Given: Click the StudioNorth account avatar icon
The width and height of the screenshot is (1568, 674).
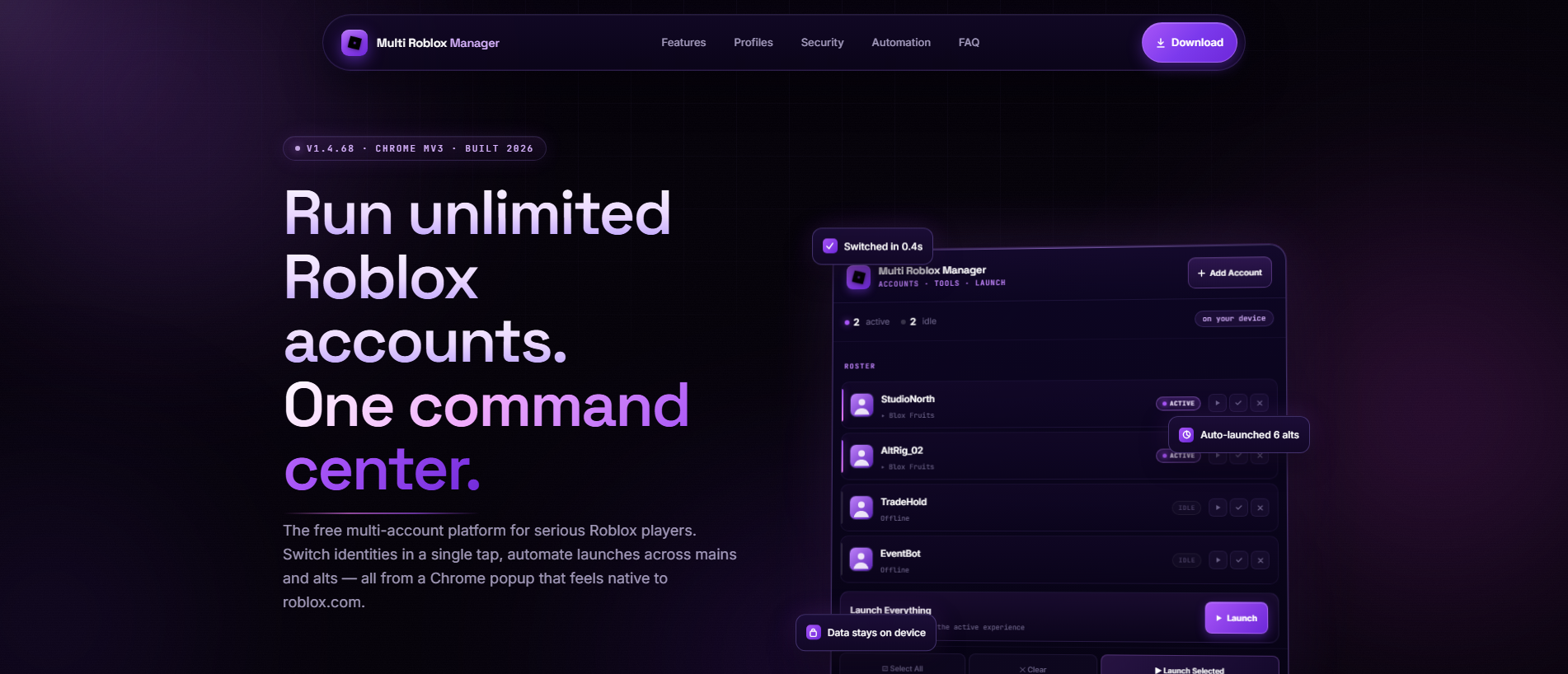Looking at the screenshot, I should click(x=861, y=405).
